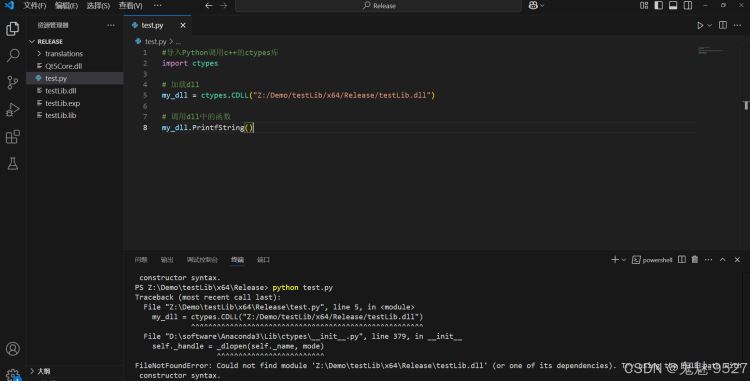
Task: Open the Source Control view
Action: (x=13, y=82)
